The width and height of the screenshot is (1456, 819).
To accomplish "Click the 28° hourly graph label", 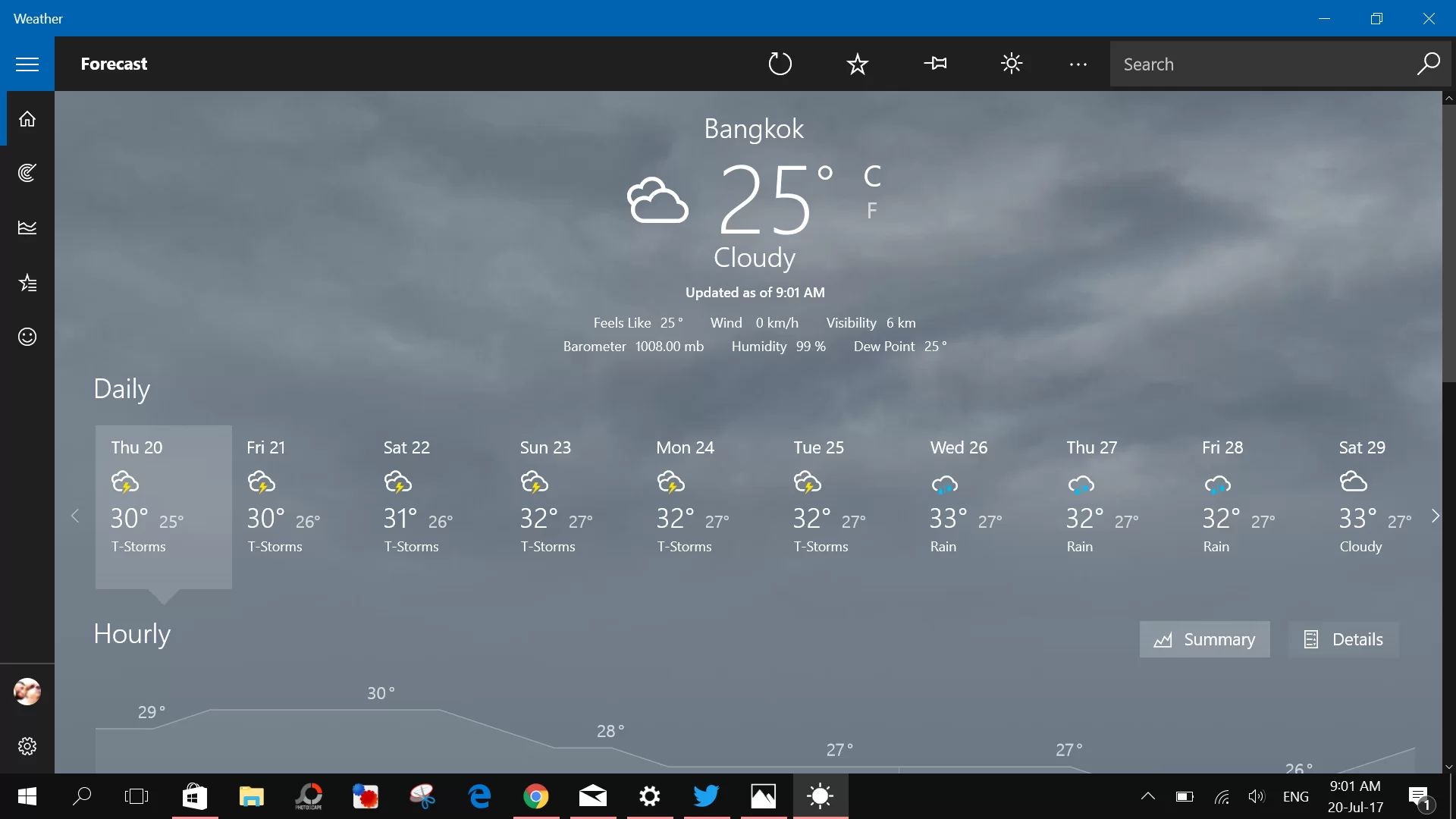I will [610, 731].
